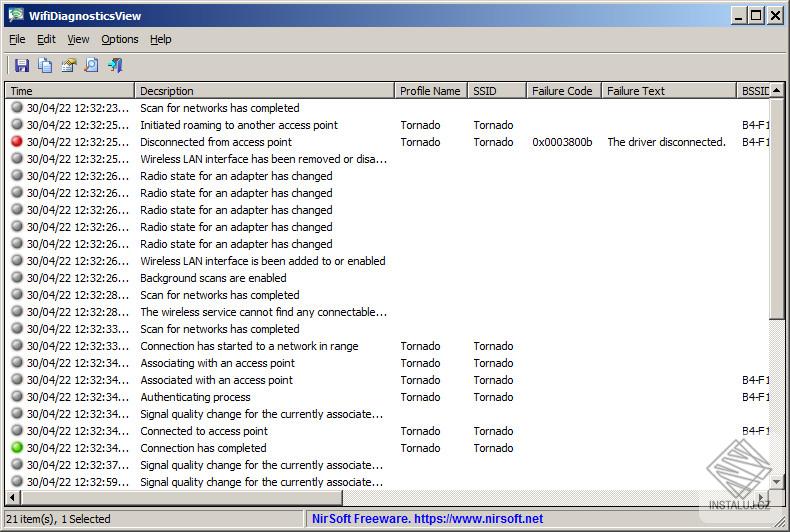The height and width of the screenshot is (532, 790).
Task: Click green status icon of Connection completed row
Action: 17,448
